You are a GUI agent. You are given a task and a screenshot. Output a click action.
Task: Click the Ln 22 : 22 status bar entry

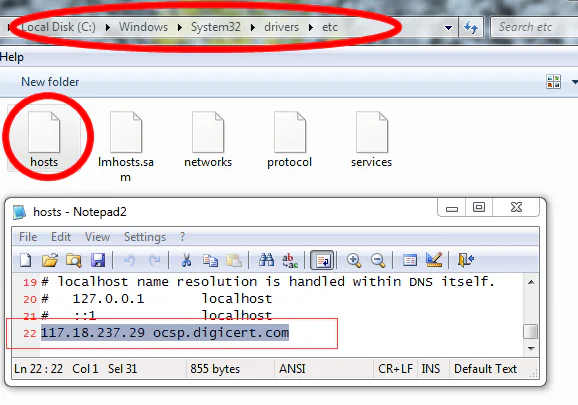[38, 369]
